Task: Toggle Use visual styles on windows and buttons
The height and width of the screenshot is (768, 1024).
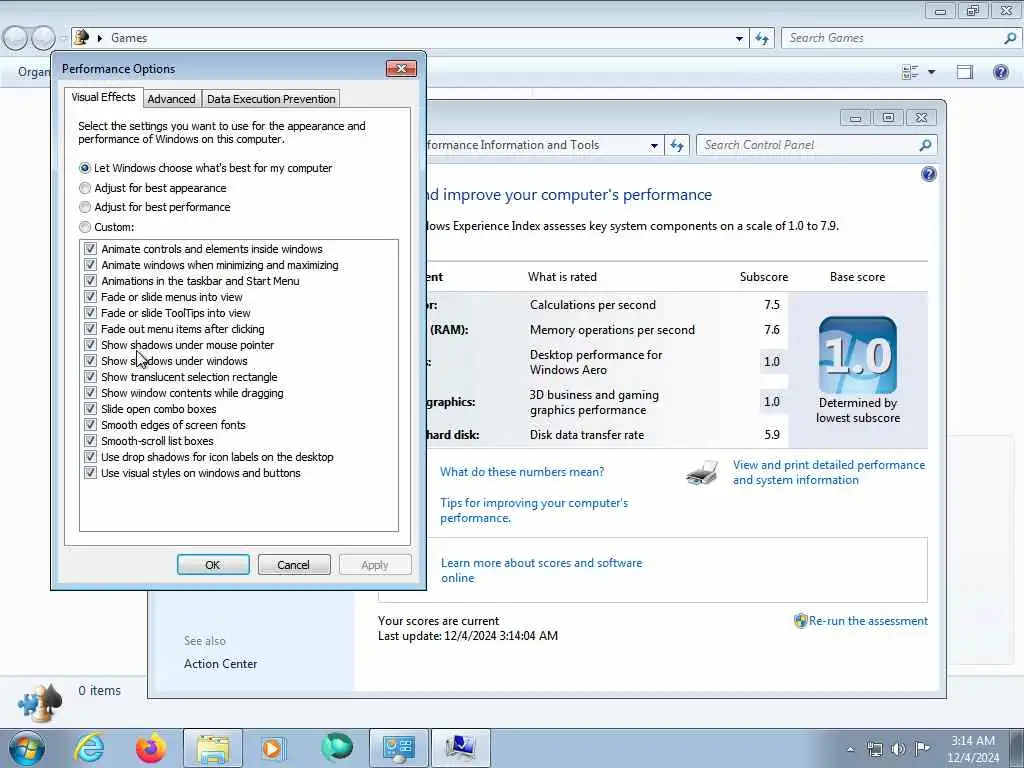Action: 90,473
